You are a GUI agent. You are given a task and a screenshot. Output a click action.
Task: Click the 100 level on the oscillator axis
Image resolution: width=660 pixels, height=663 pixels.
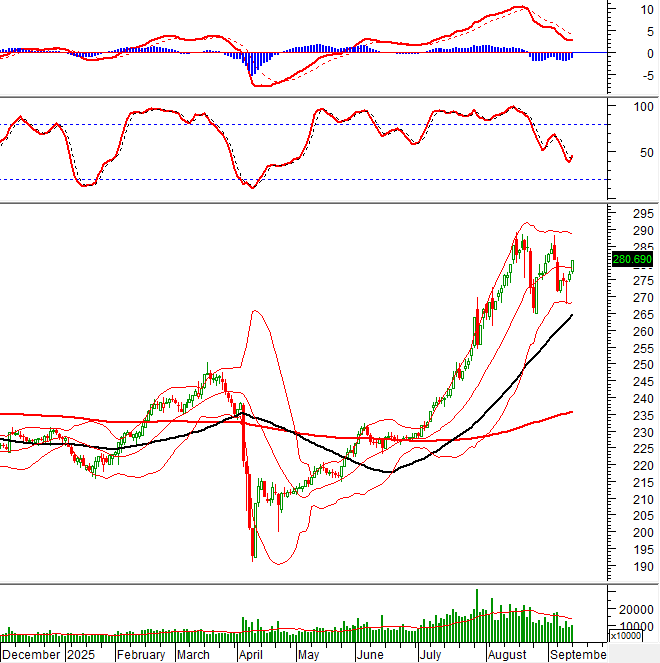click(x=632, y=106)
